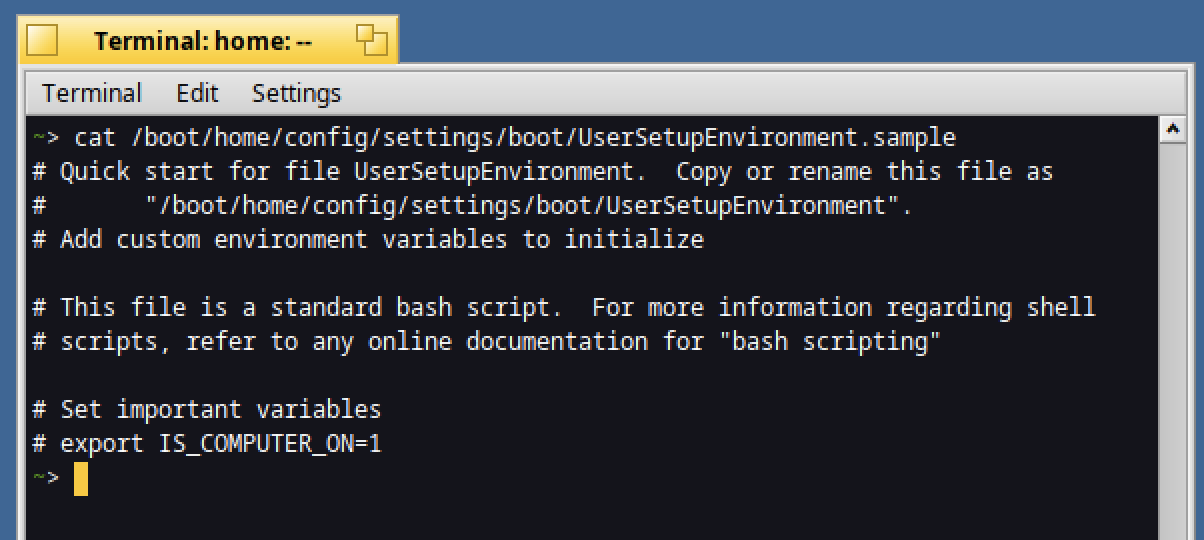
Task: Click the "Quick start for file UserSetupEnvironment" line
Action: pos(543,171)
